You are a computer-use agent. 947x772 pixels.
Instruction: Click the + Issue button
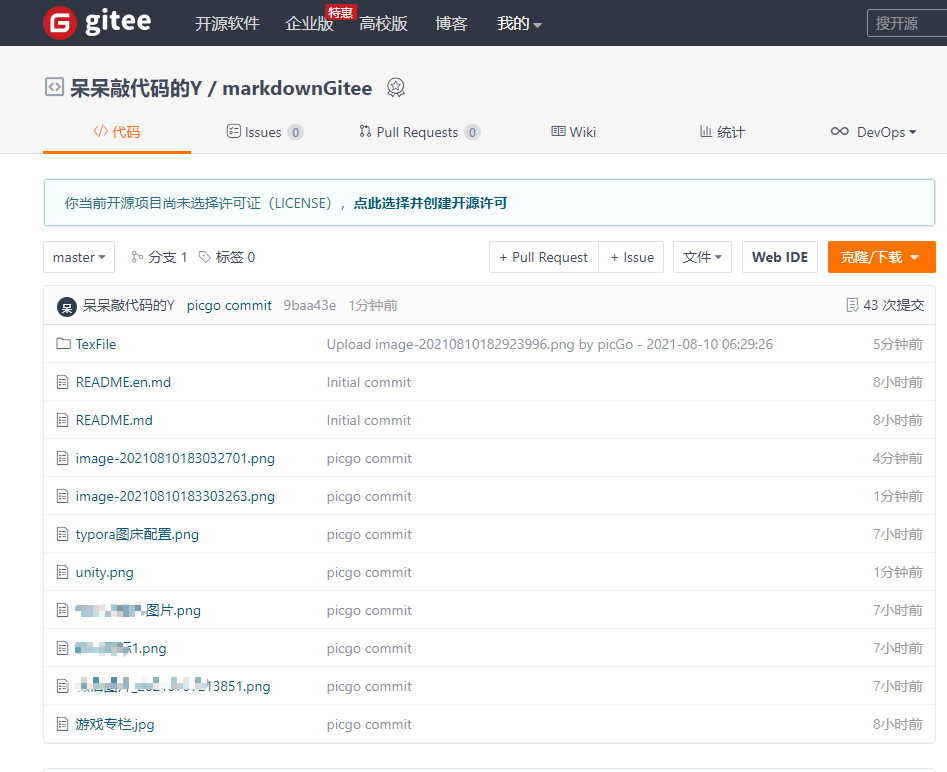632,257
